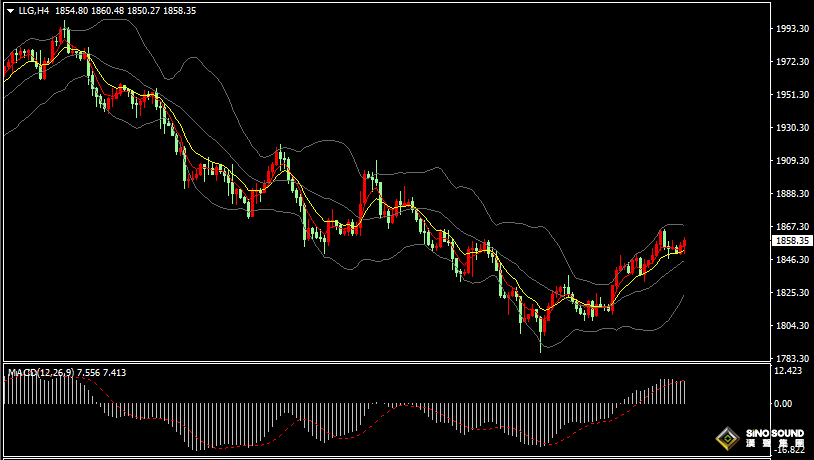Click the MACD value 7.413 readout

pyautogui.click(x=115, y=372)
